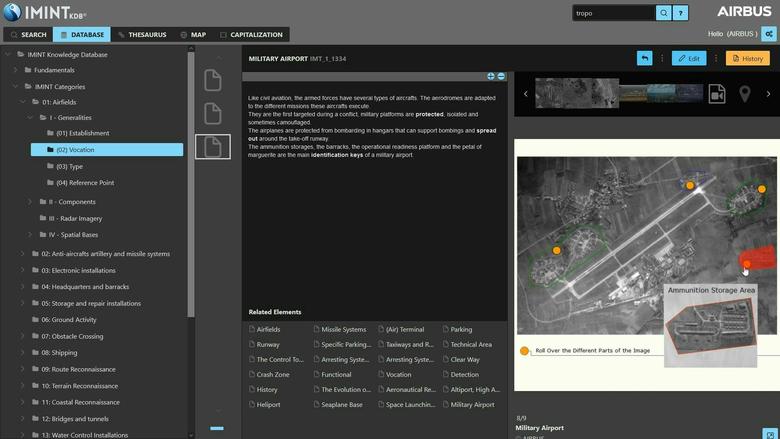Collapse the 01: Airfields folder
780x439 pixels.
[23, 102]
